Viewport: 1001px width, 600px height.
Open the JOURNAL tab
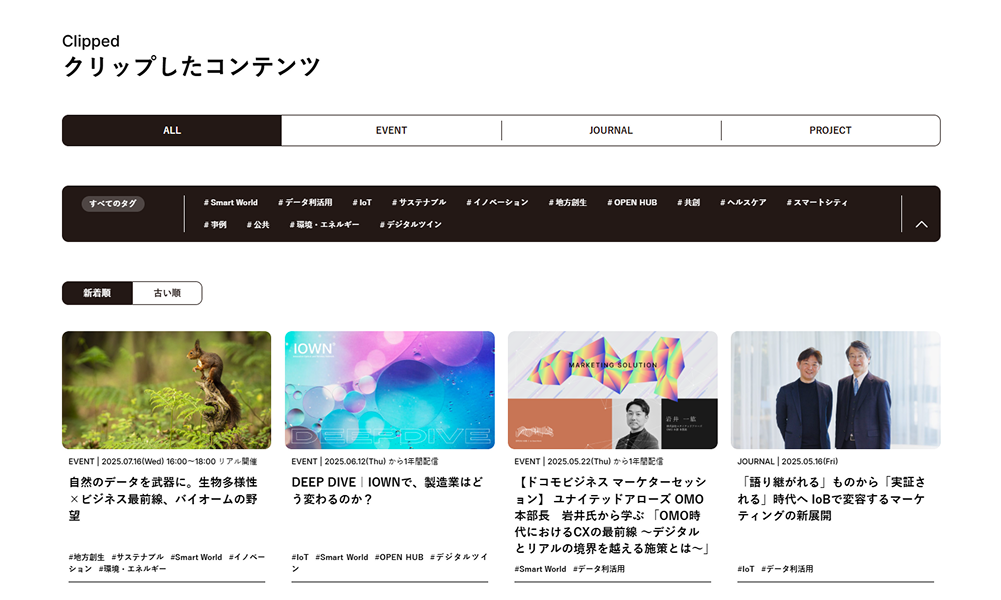coord(611,130)
